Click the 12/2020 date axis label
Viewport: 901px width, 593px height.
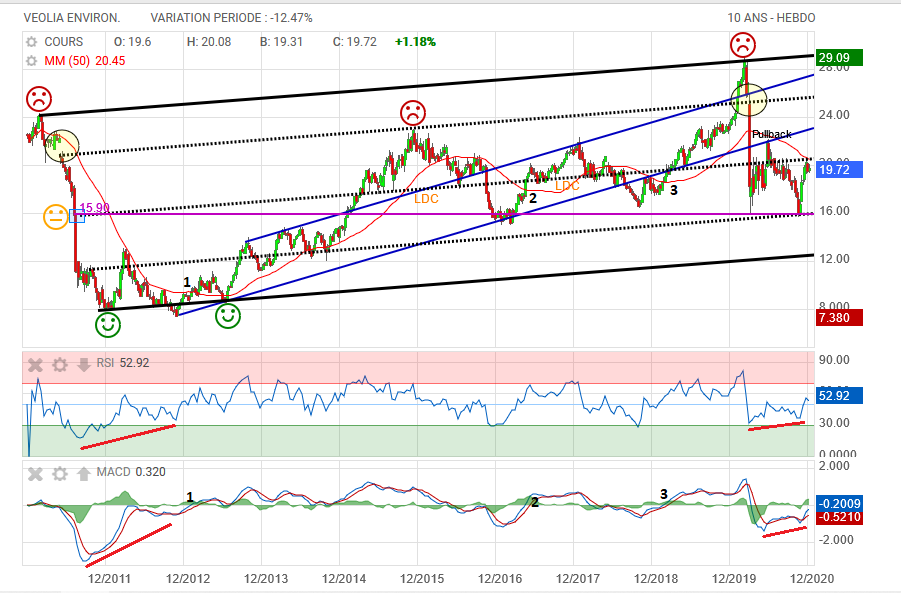point(812,579)
